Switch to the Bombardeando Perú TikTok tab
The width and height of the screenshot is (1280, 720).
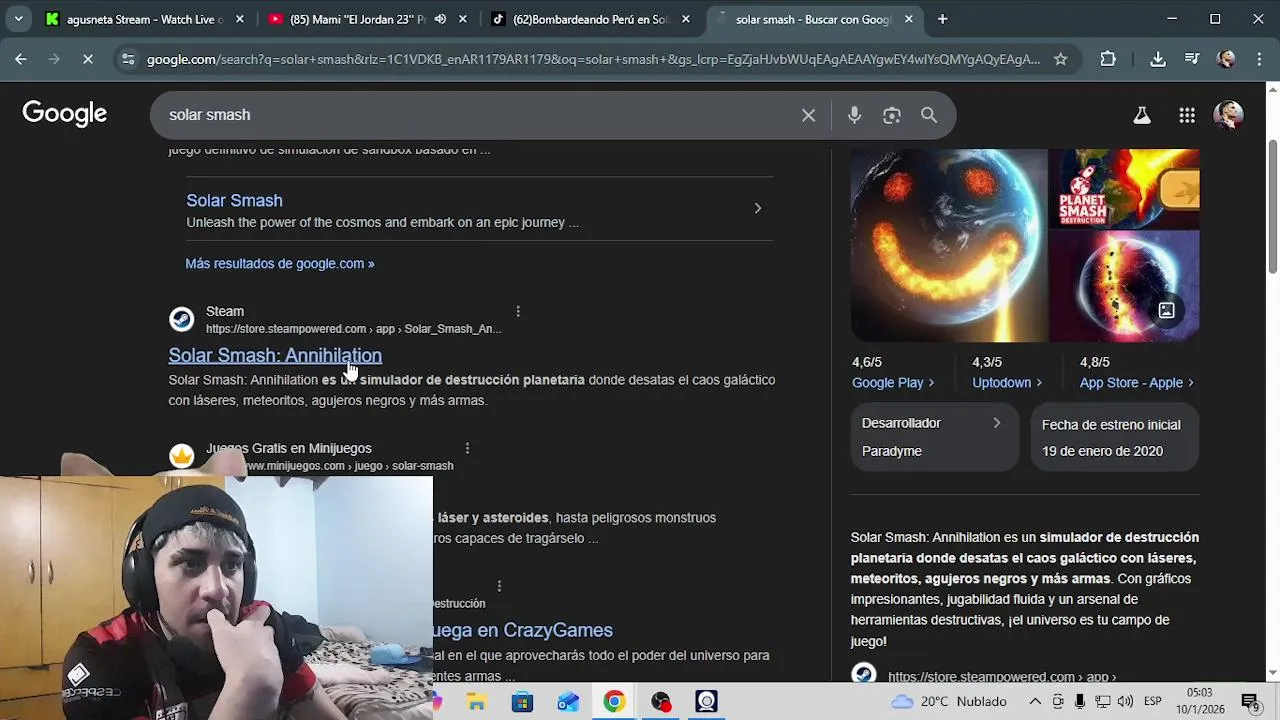coord(590,19)
